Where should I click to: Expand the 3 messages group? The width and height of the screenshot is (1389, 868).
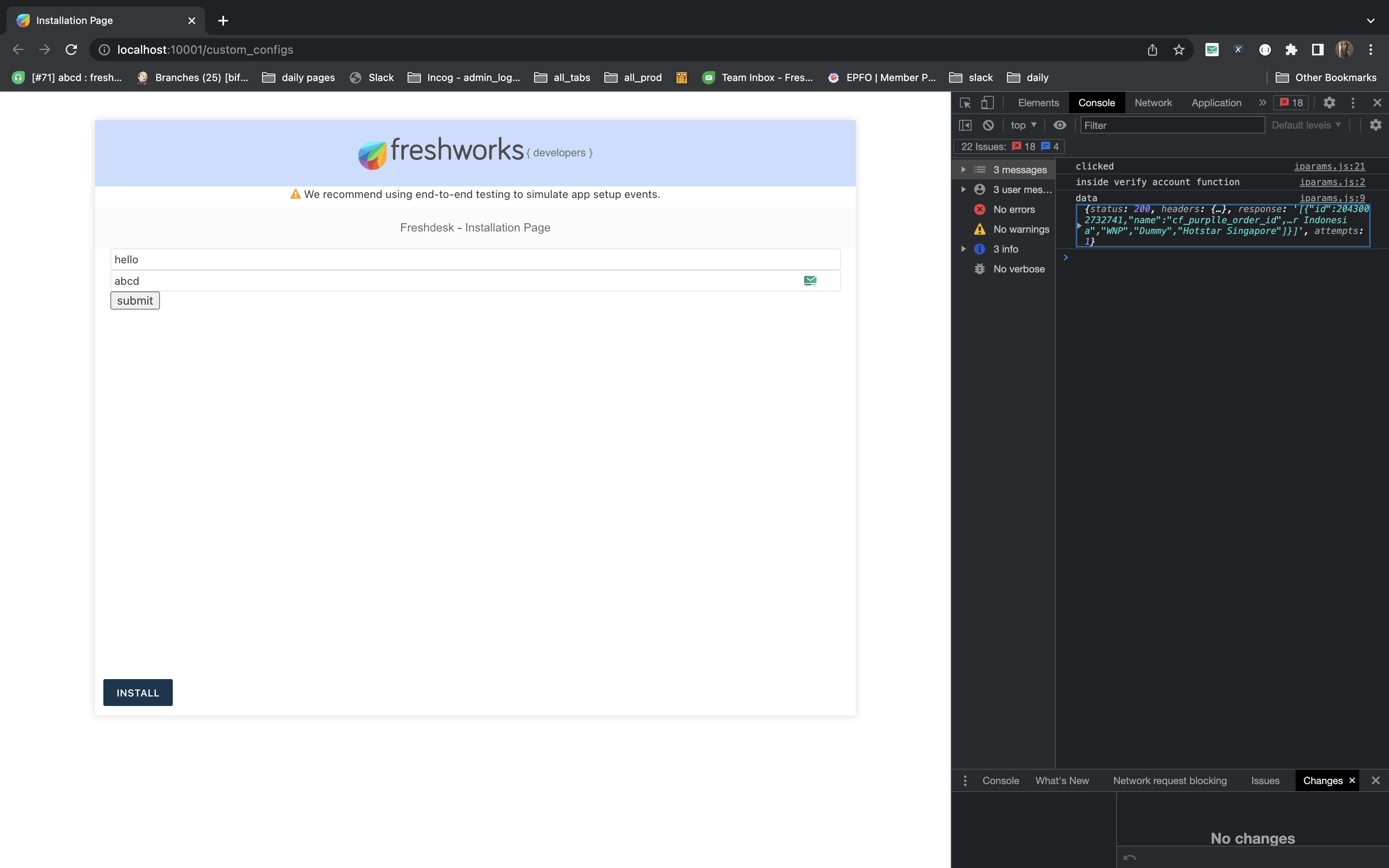tap(964, 170)
